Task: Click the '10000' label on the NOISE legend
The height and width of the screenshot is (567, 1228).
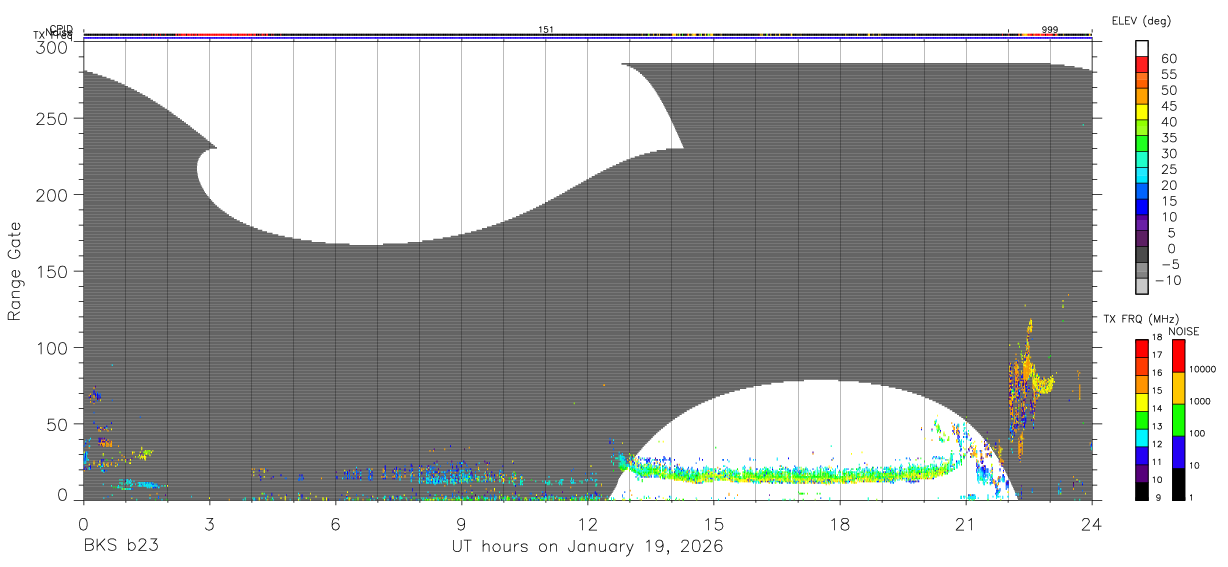Action: (x=1203, y=369)
